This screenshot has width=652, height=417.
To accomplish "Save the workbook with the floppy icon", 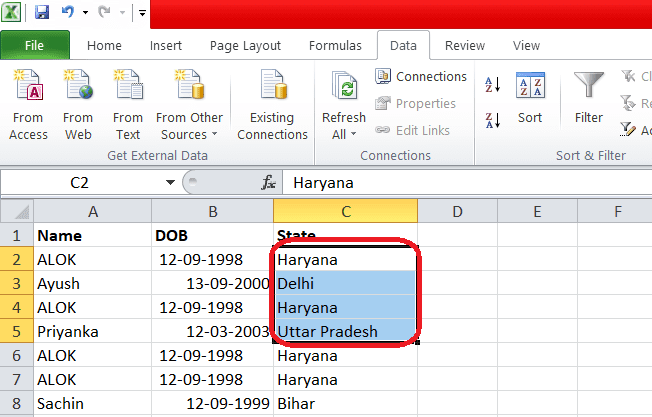I will click(42, 12).
